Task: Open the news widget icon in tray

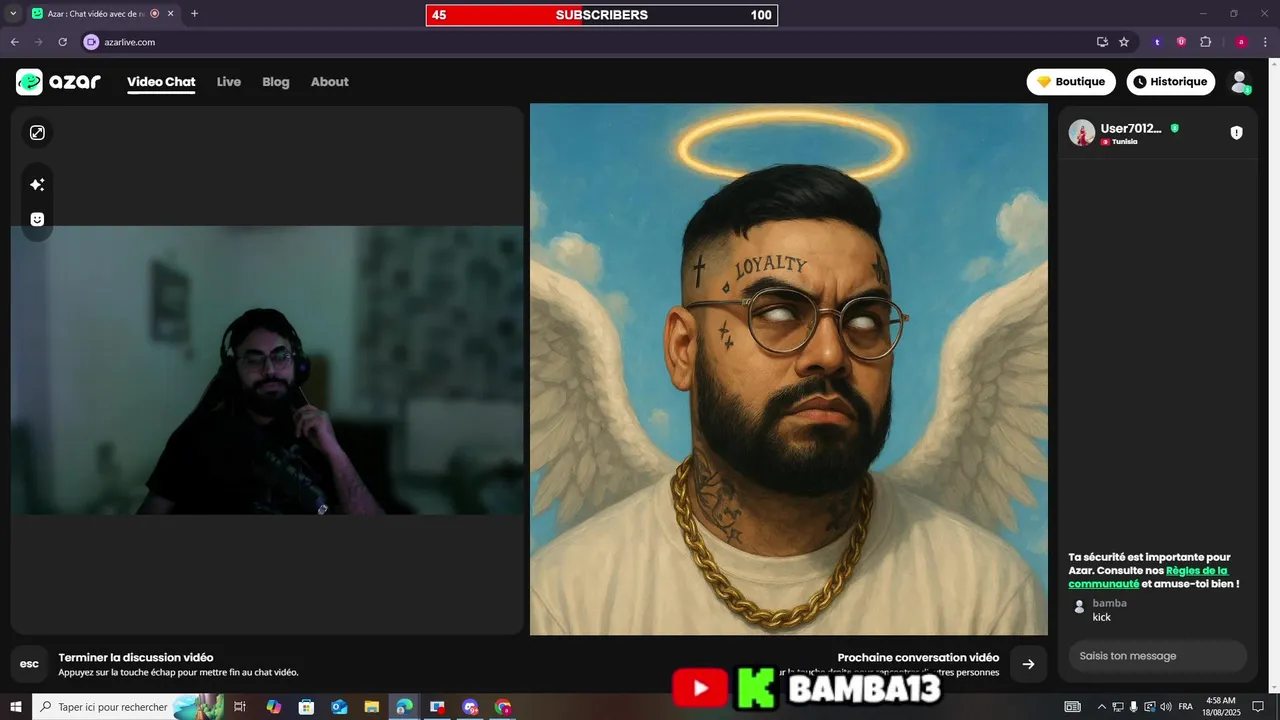Action: (1072, 707)
